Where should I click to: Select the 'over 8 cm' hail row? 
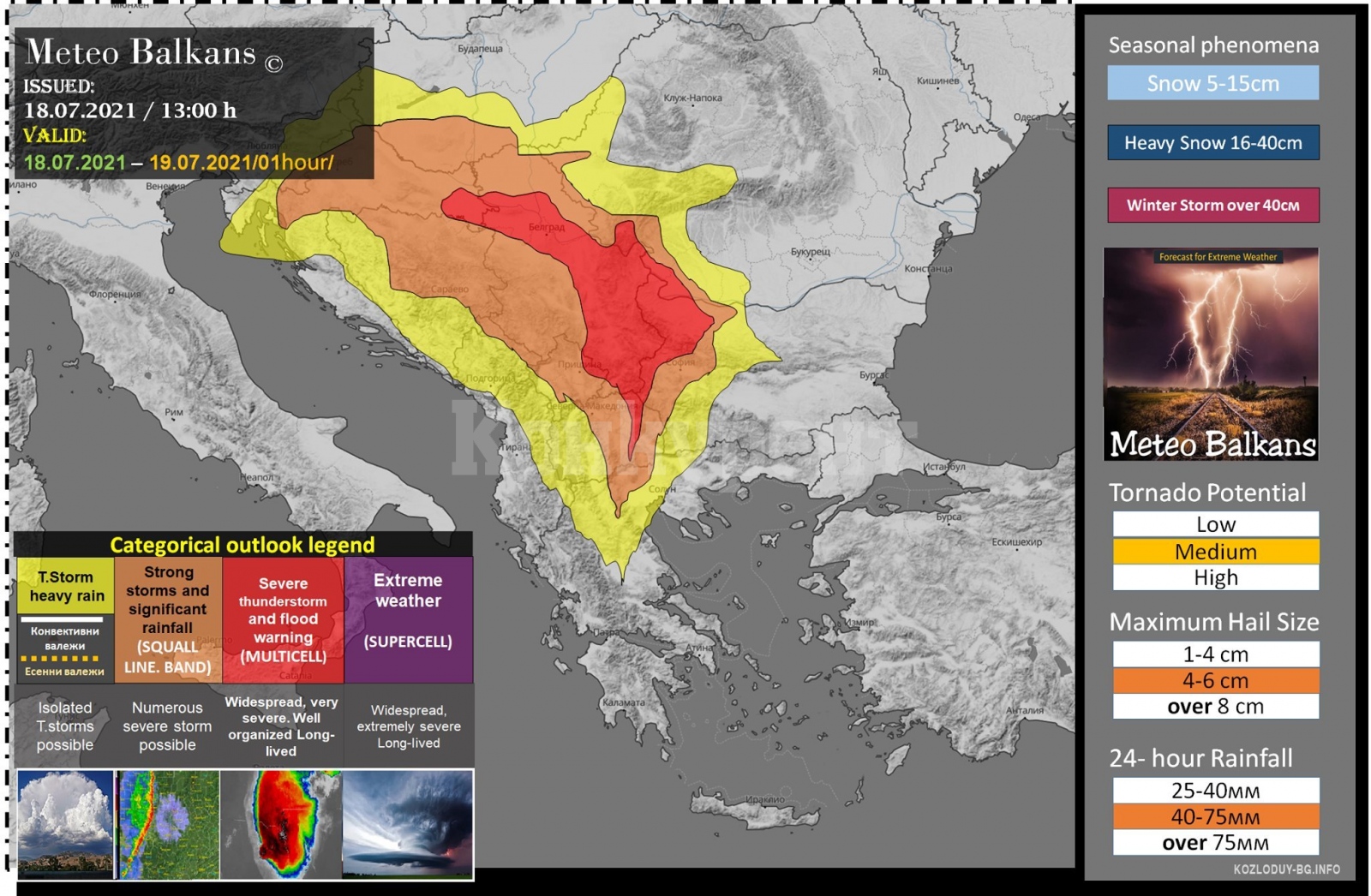[x=1215, y=707]
